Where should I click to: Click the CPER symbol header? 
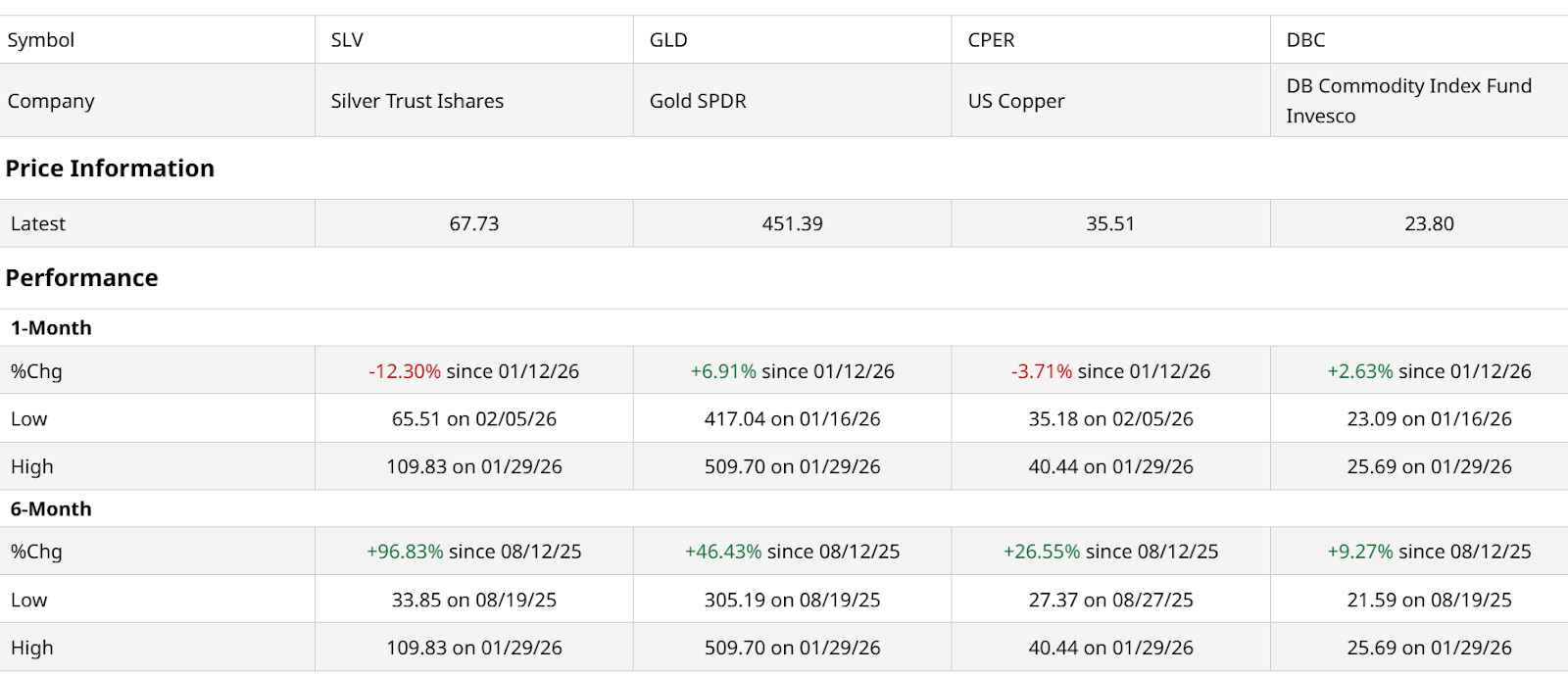tap(991, 40)
